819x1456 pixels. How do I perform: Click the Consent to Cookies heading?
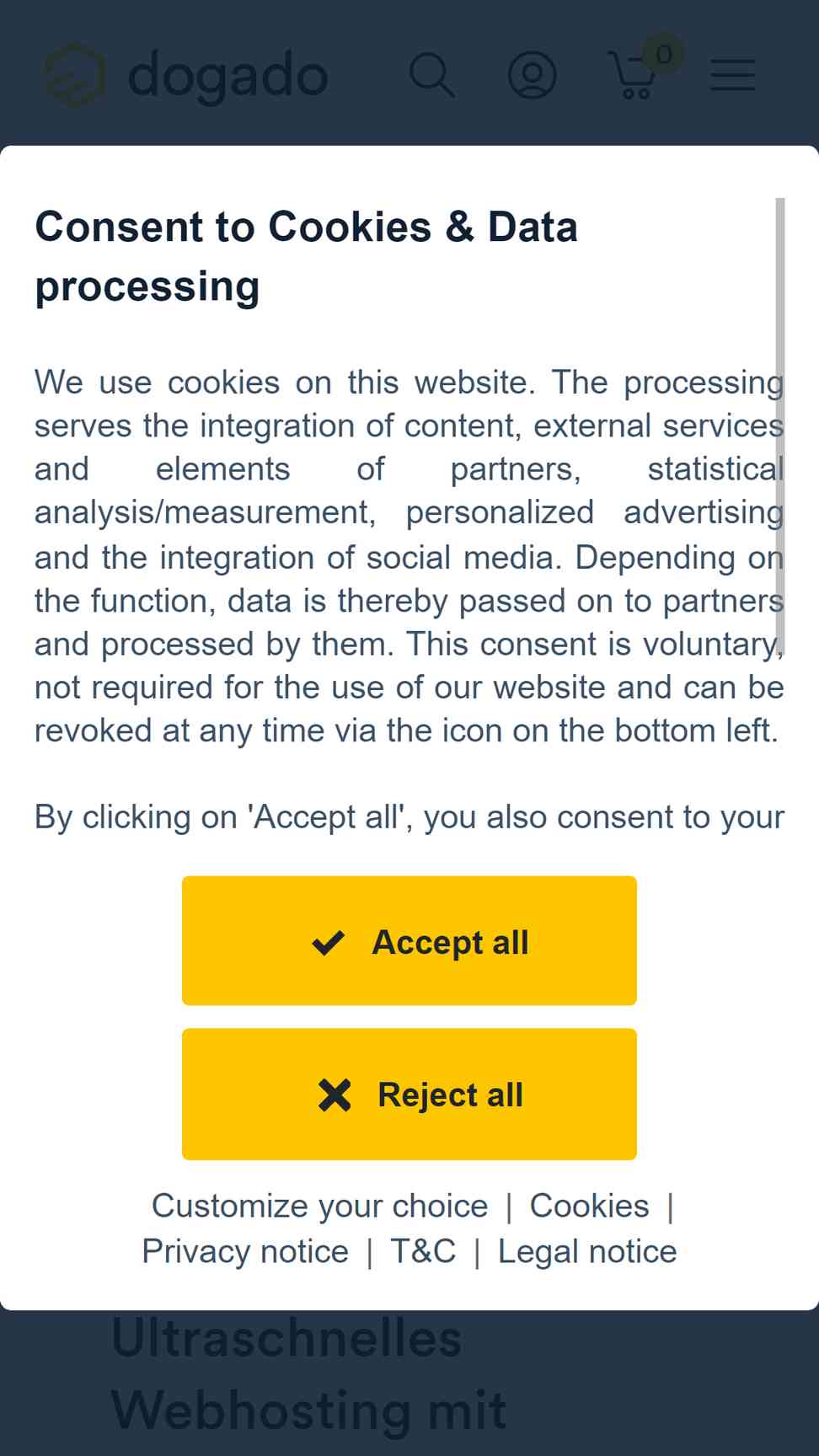tap(307, 256)
